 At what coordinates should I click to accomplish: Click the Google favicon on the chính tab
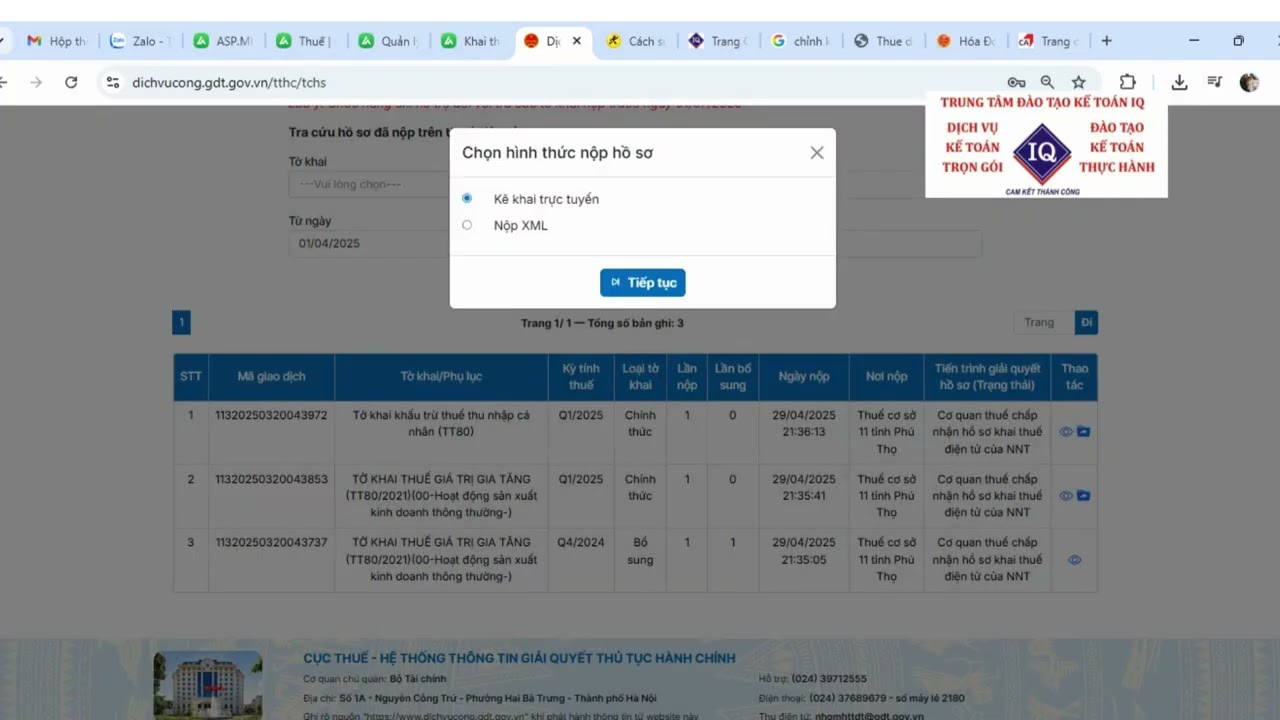click(x=778, y=41)
